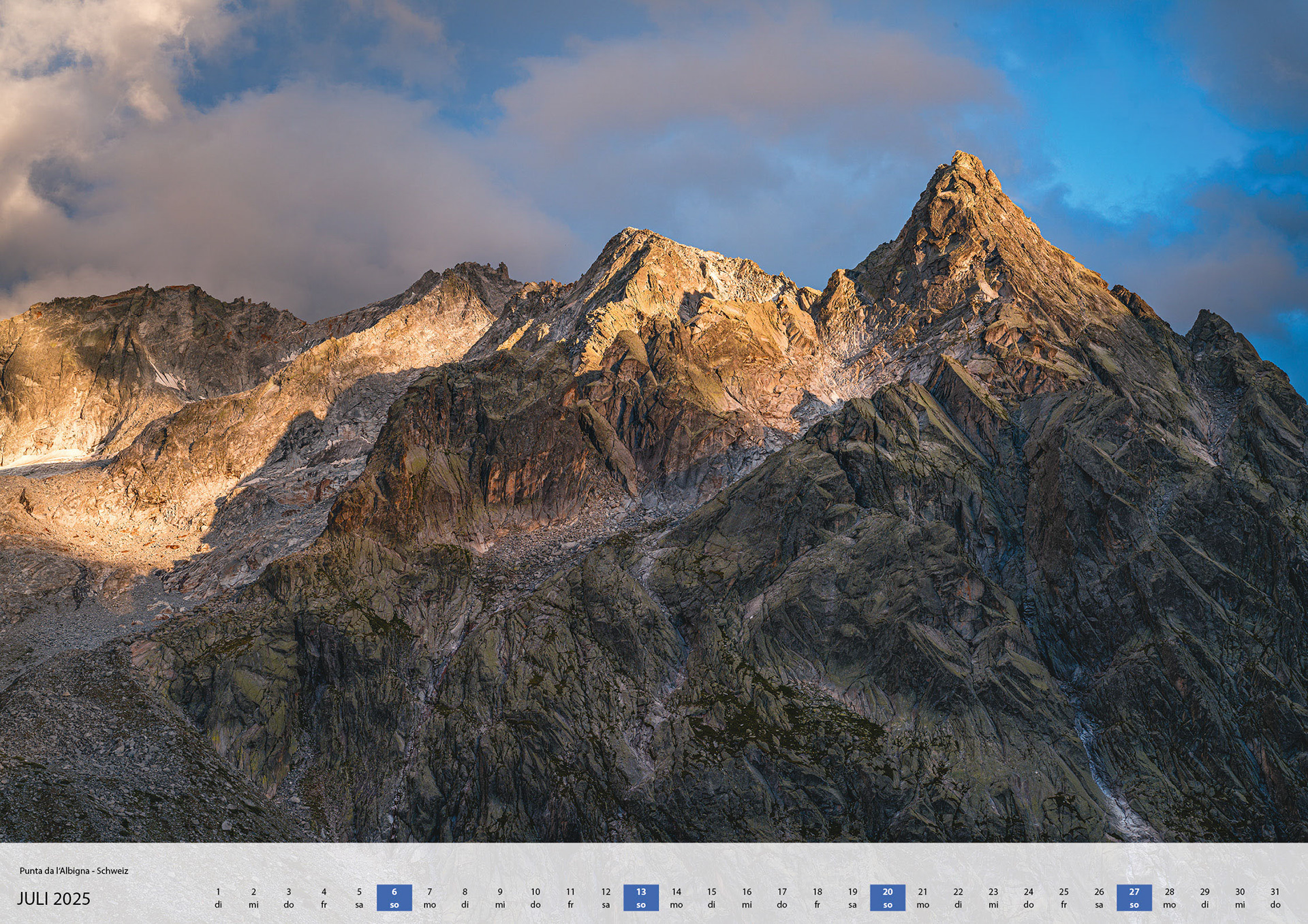Image resolution: width=1308 pixels, height=924 pixels.
Task: Select calendar day 18 (fr)
Action: (x=817, y=898)
